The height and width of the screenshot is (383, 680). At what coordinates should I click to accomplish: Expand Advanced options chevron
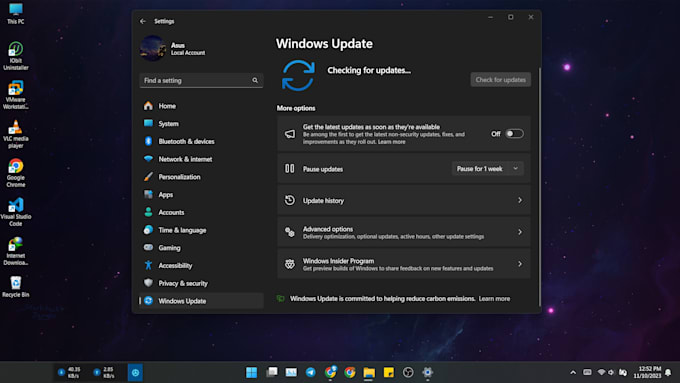[x=520, y=232]
